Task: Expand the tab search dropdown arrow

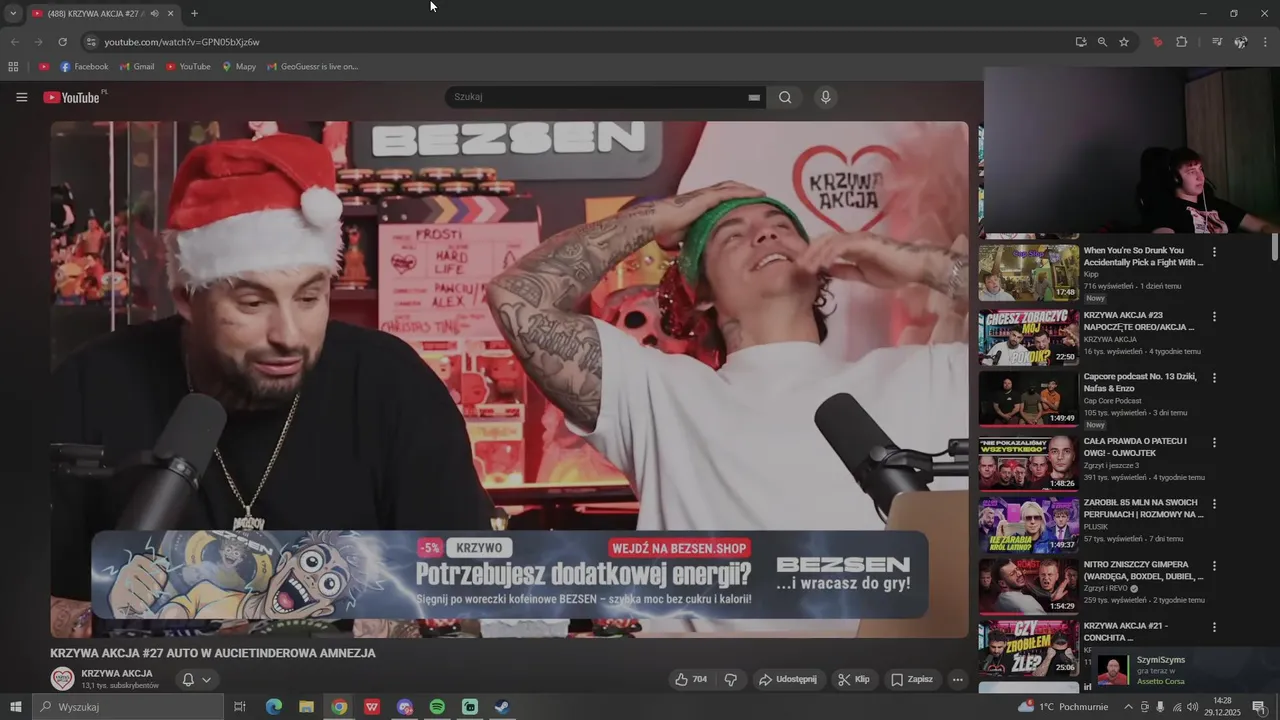Action: [x=13, y=13]
